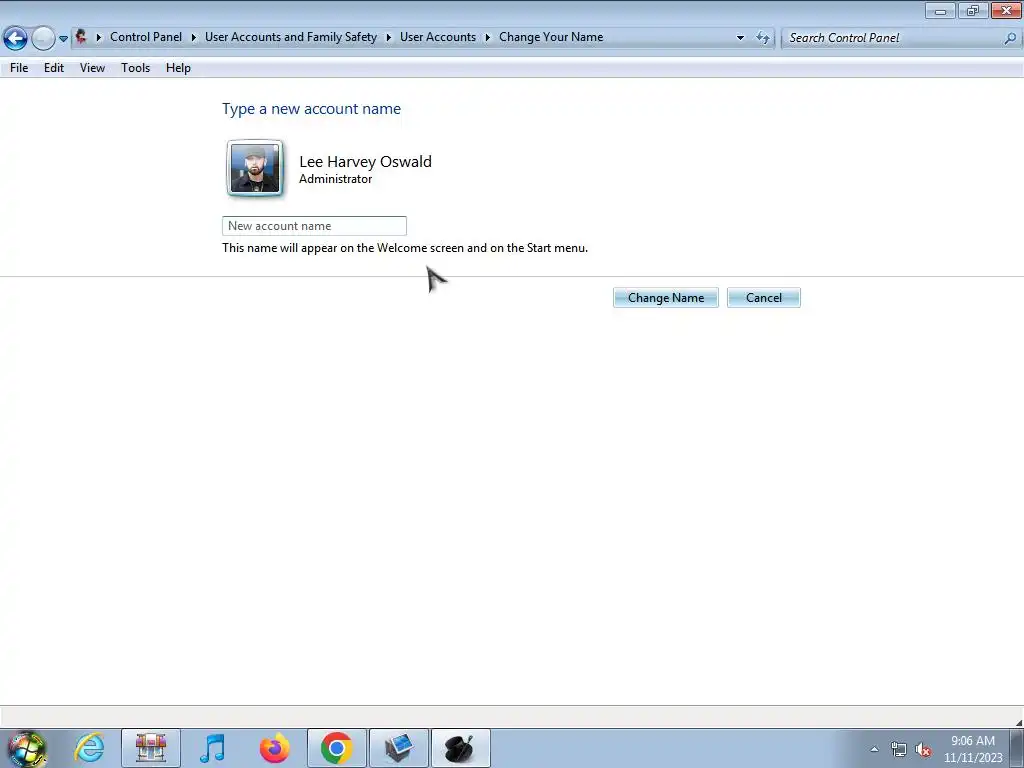Select the "Lee Harvey Oswald" account name text
The height and width of the screenshot is (768, 1024).
click(x=365, y=161)
